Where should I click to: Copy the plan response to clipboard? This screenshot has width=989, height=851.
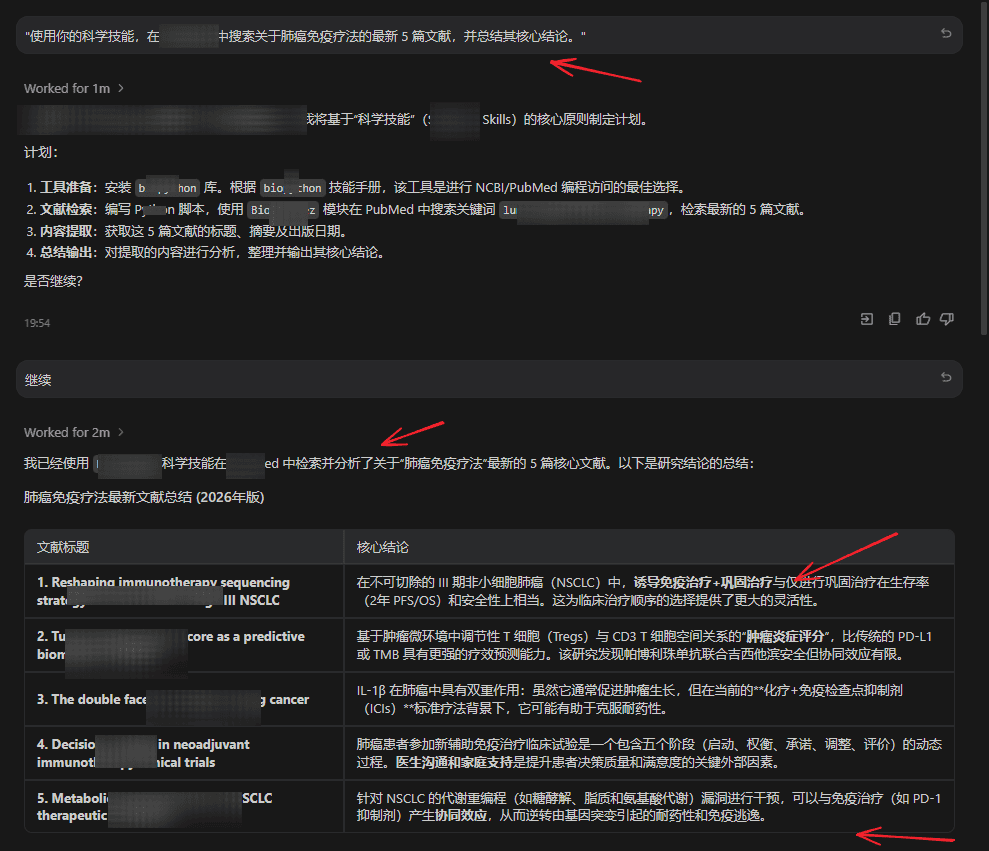[894, 319]
